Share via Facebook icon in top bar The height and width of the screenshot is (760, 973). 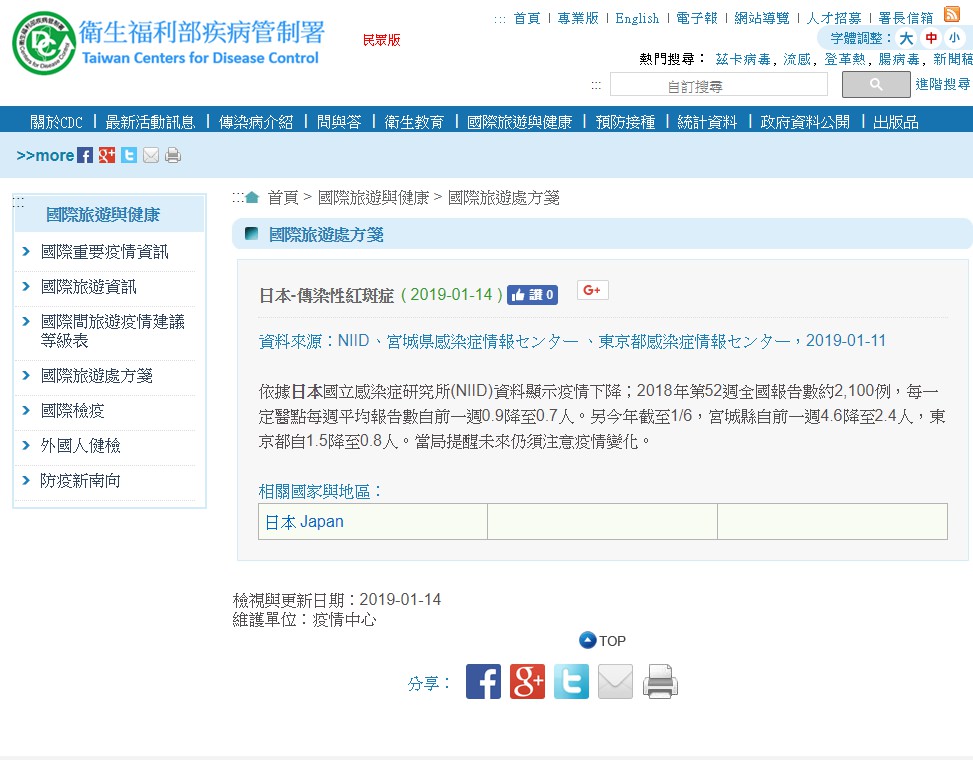tap(85, 155)
